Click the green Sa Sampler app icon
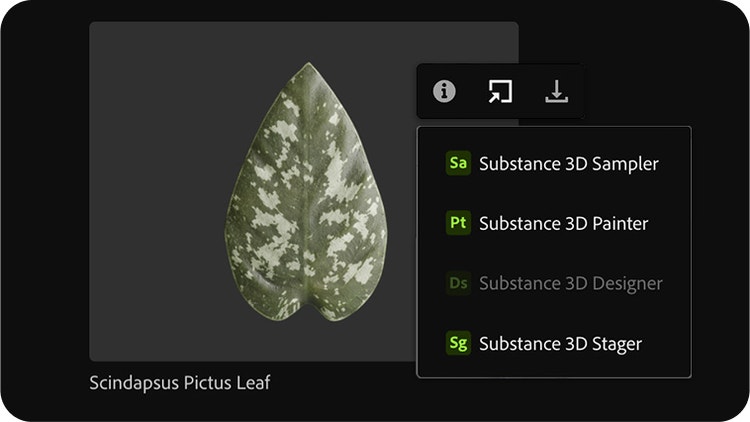This screenshot has height=422, width=750. (x=458, y=163)
